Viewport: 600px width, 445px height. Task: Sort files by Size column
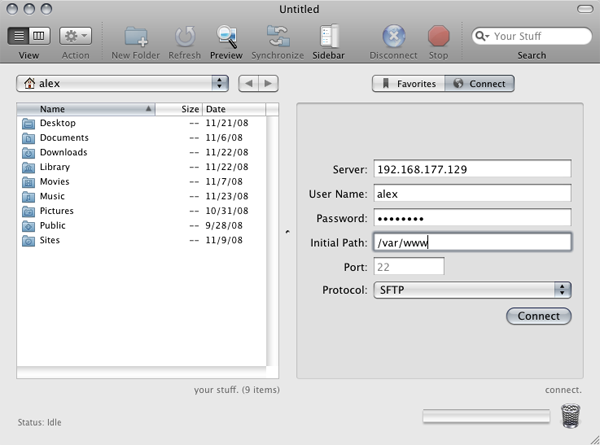(x=179, y=109)
